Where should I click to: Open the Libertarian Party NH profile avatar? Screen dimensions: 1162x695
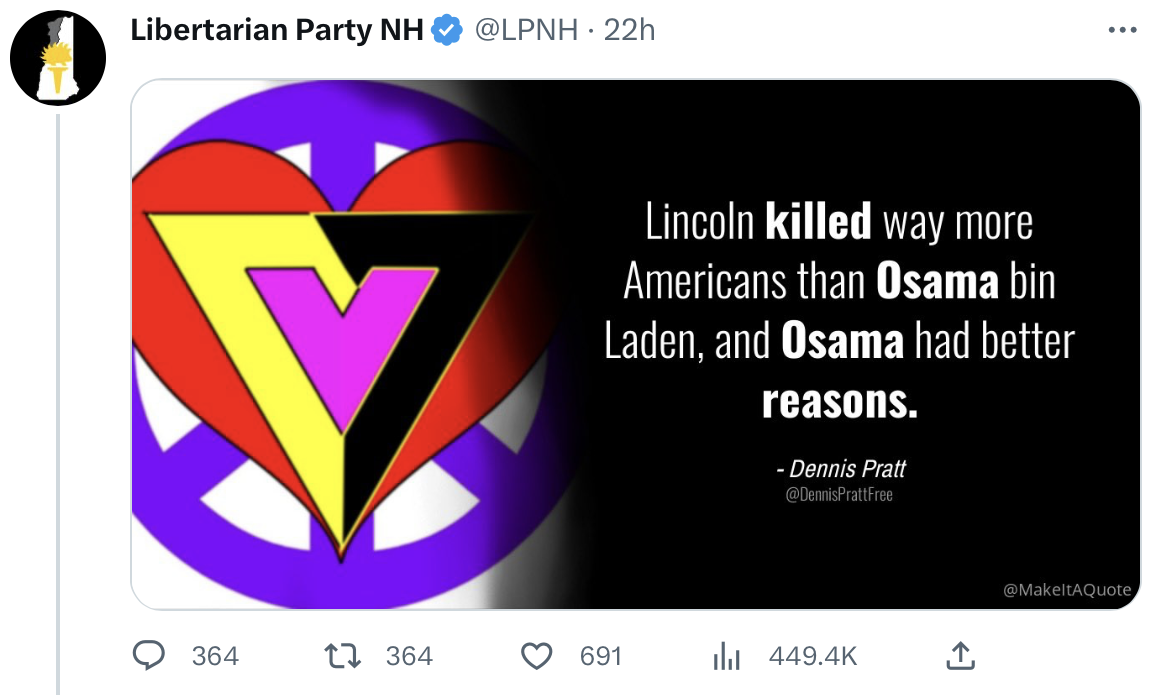click(58, 58)
